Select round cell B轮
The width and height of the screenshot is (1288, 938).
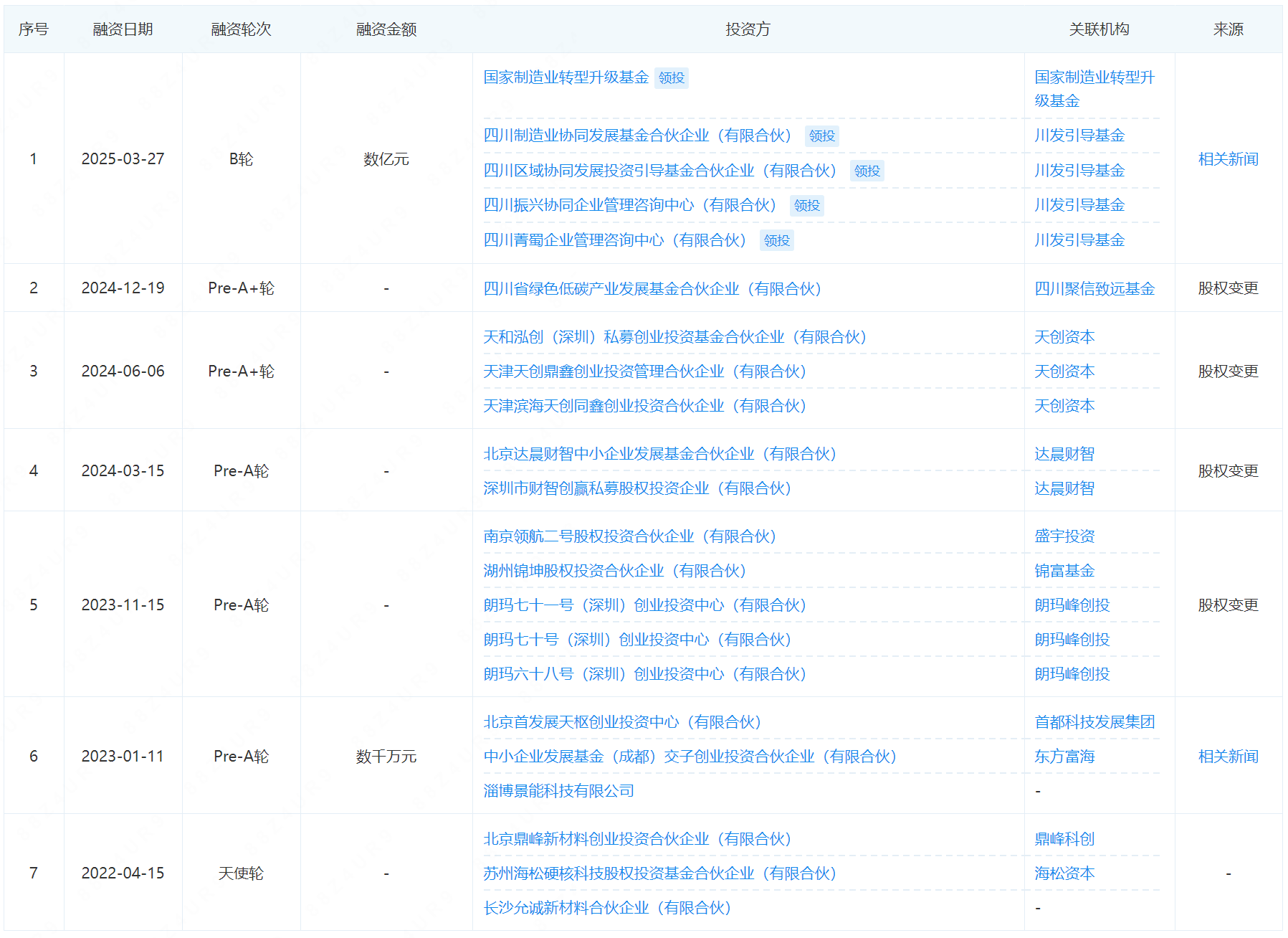pyautogui.click(x=241, y=159)
